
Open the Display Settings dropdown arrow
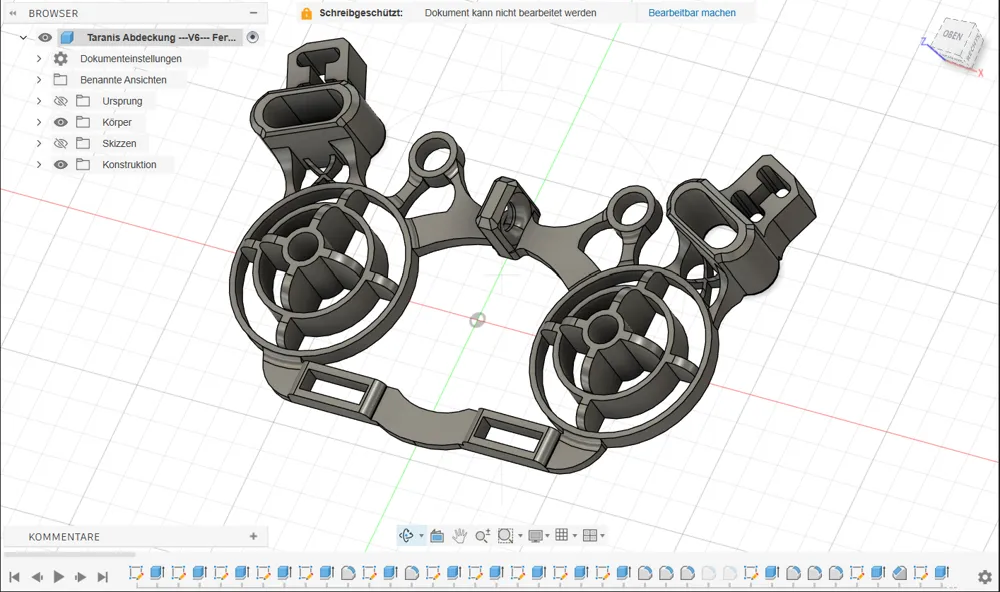tap(547, 536)
